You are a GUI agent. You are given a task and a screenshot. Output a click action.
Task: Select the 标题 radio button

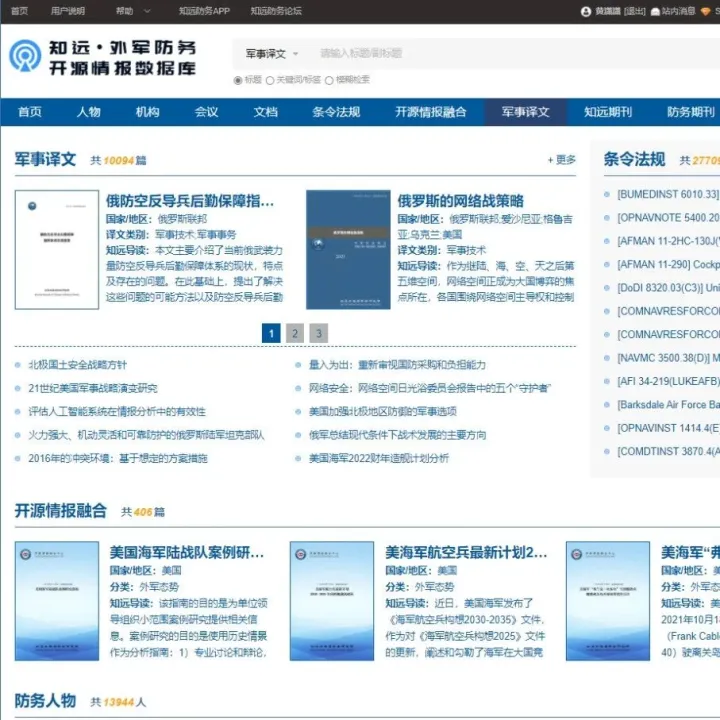click(237, 80)
